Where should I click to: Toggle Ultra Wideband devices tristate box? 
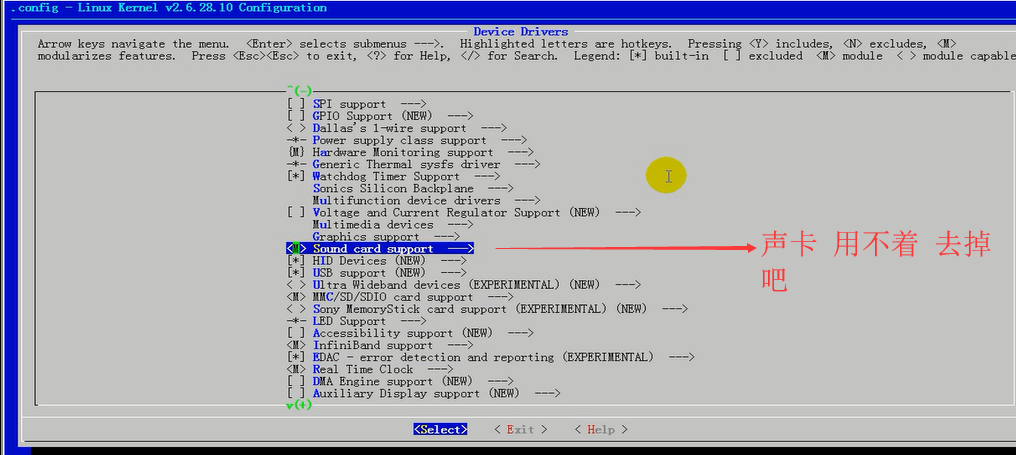(x=295, y=285)
